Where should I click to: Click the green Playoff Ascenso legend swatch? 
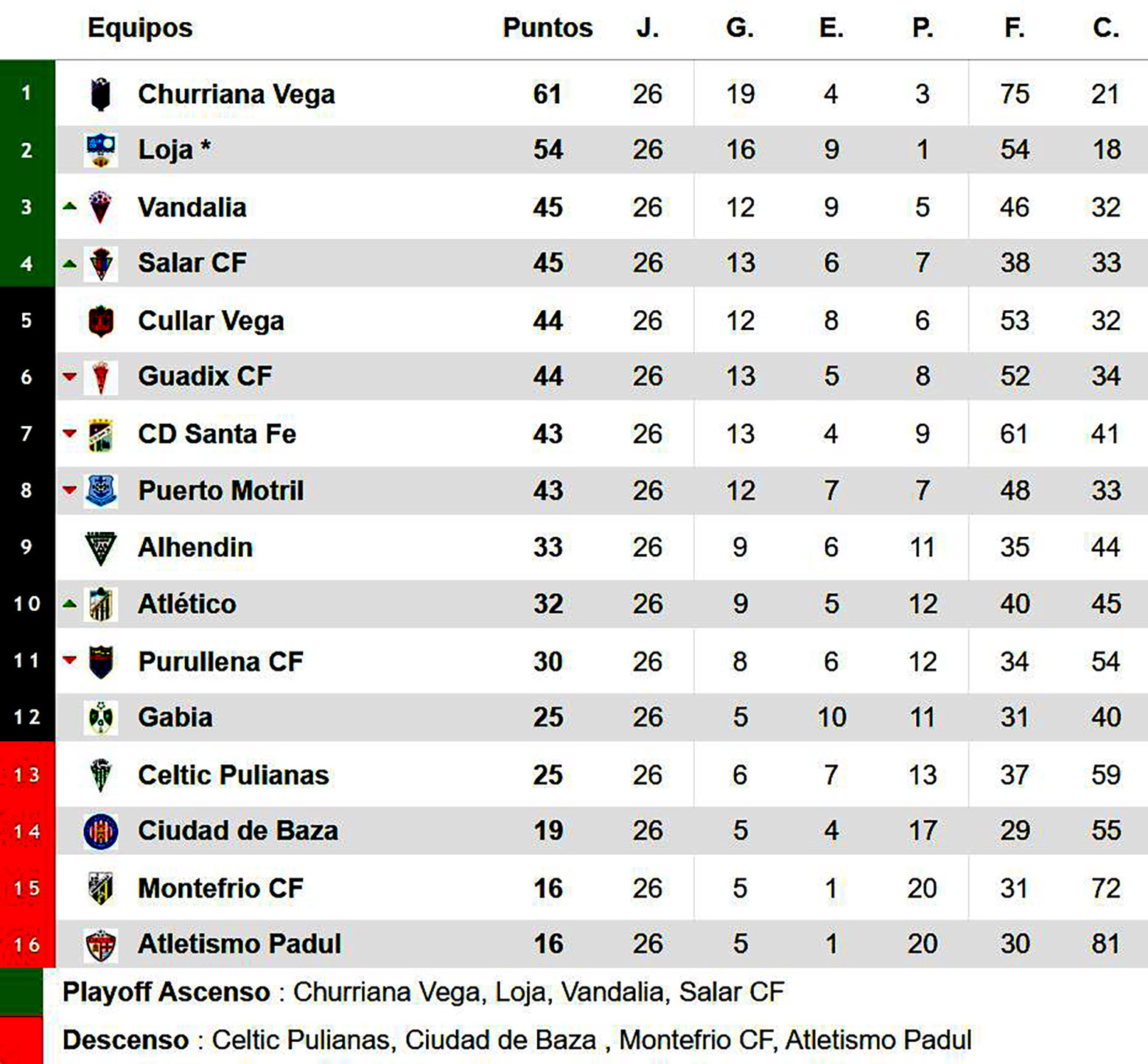[21, 992]
